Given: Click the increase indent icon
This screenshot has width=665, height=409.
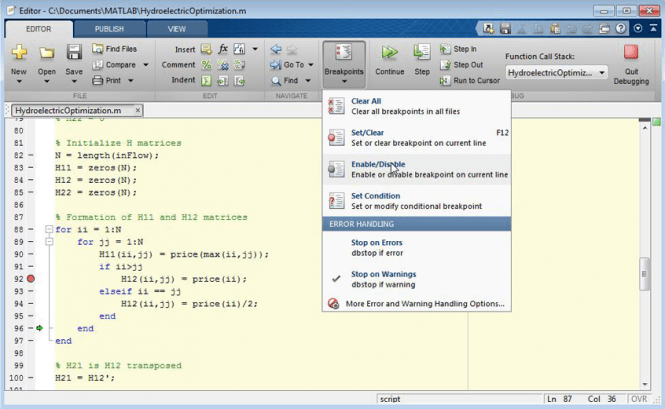Looking at the screenshot, I should pos(223,80).
